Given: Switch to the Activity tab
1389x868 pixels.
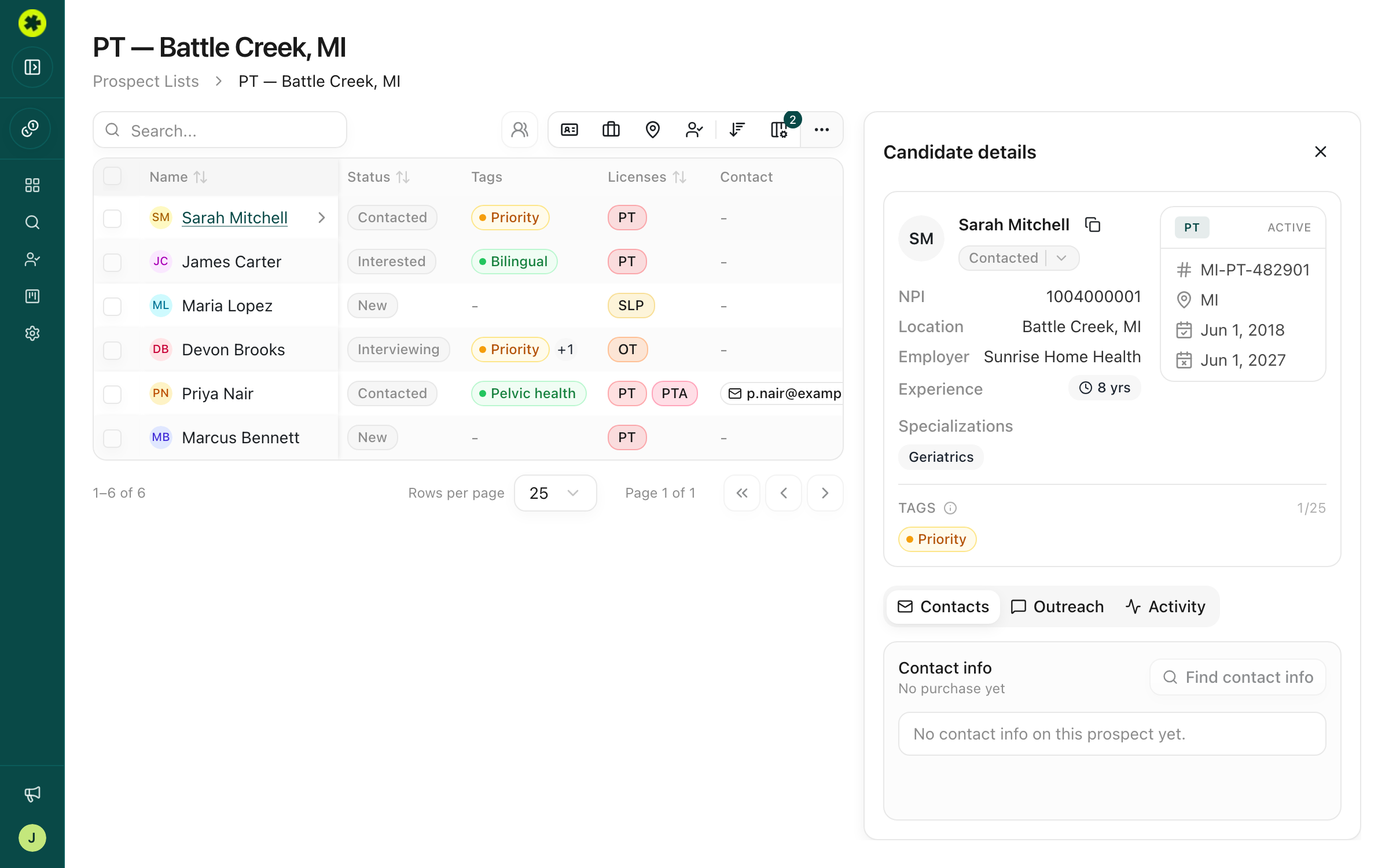Looking at the screenshot, I should 1166,606.
